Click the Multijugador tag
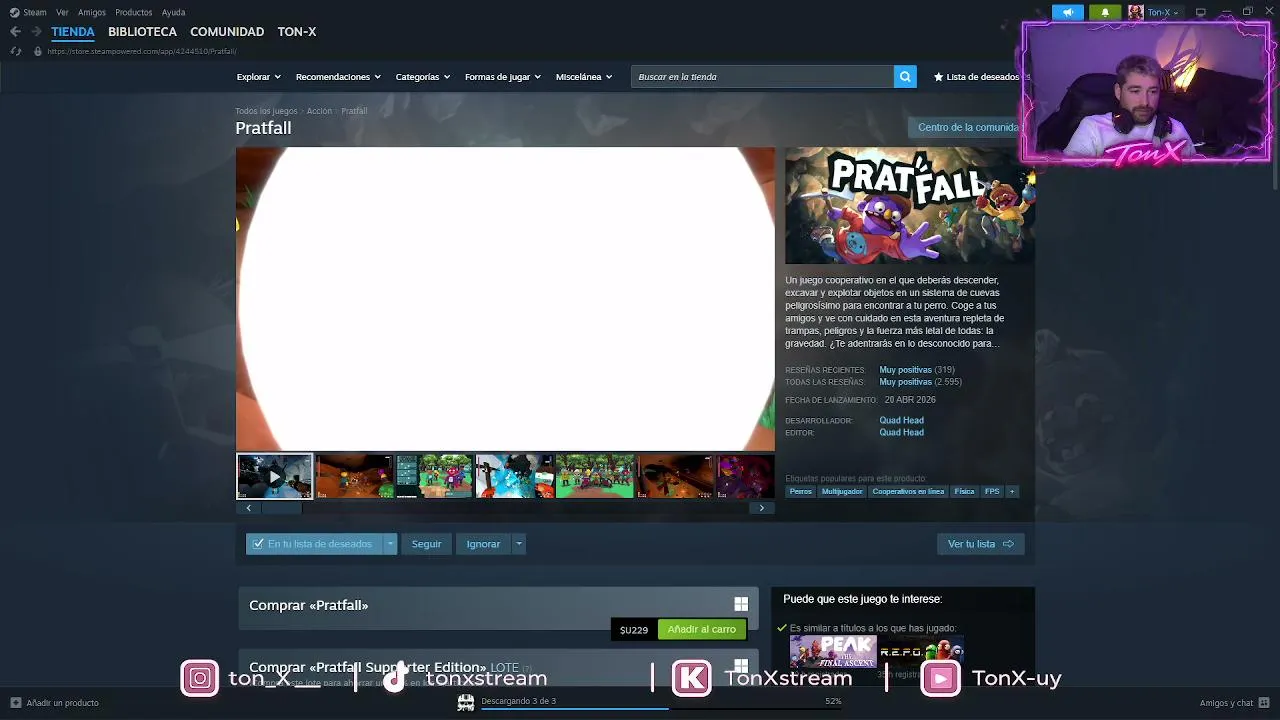Viewport: 1280px width, 720px height. tap(842, 491)
